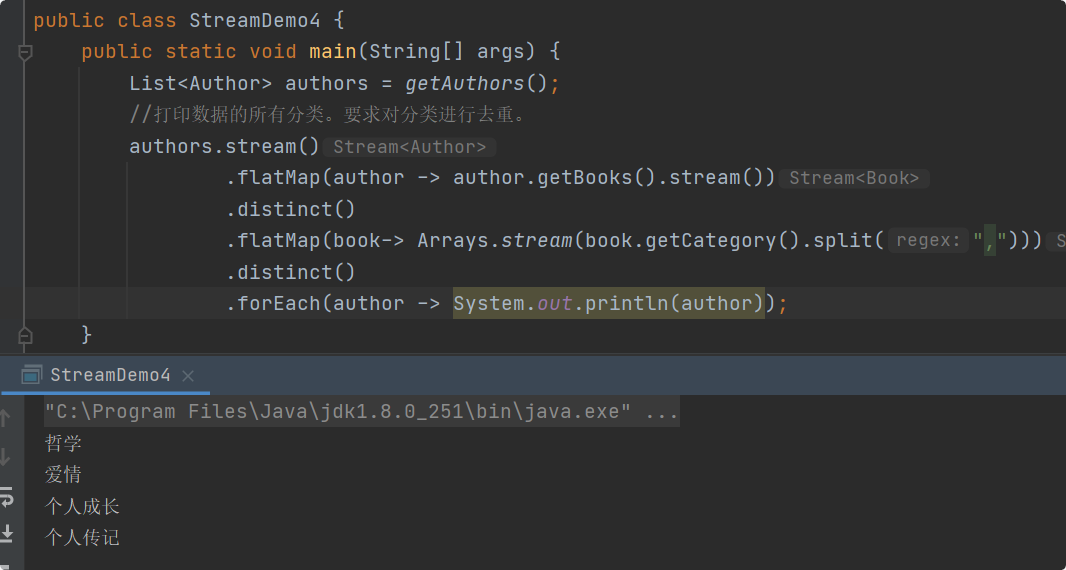This screenshot has height=570, width=1066.
Task: Toggle scroll to end of console output
Action: click(x=6, y=533)
